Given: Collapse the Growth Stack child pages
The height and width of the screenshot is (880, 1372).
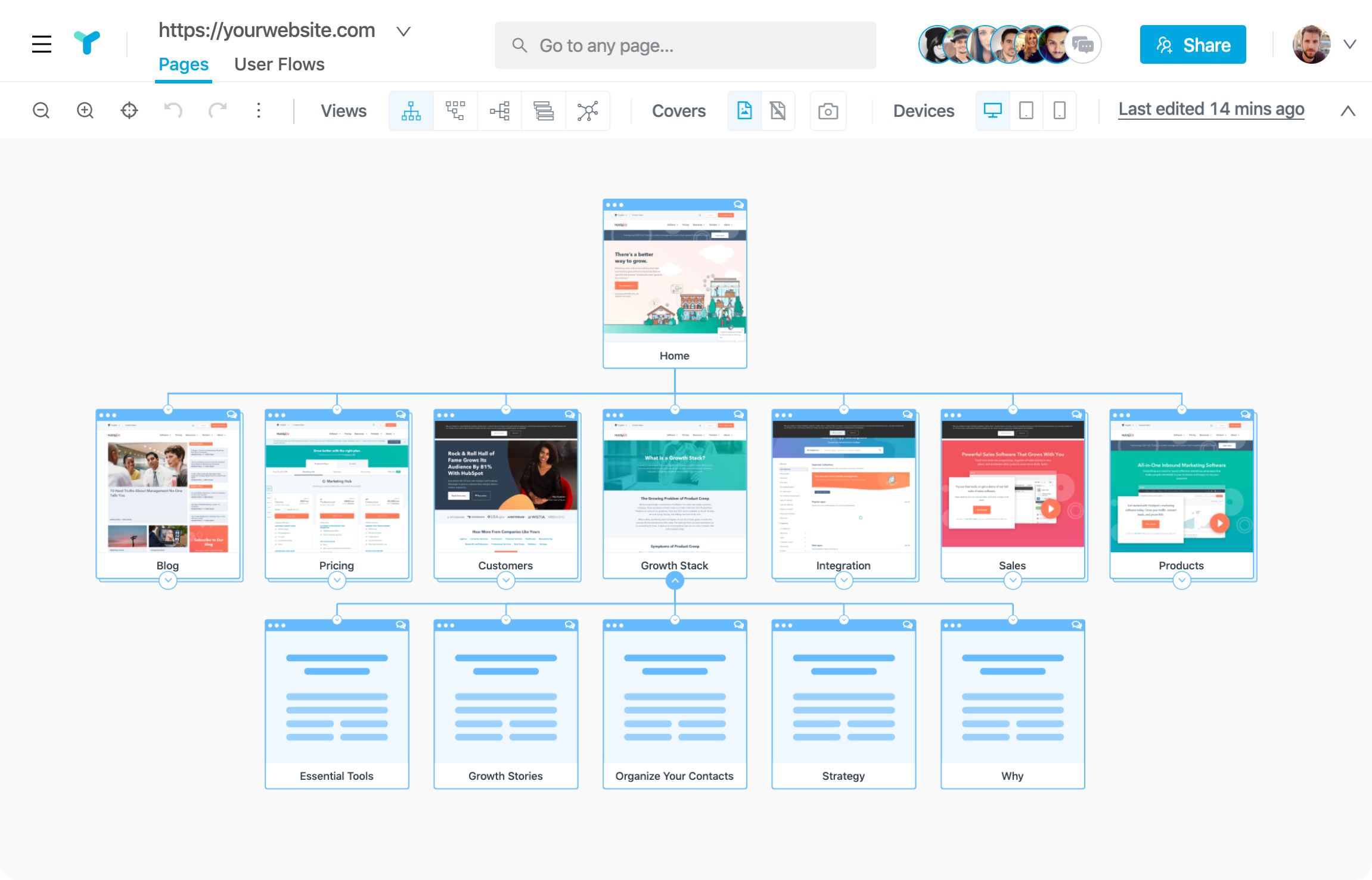Looking at the screenshot, I should pos(675,580).
